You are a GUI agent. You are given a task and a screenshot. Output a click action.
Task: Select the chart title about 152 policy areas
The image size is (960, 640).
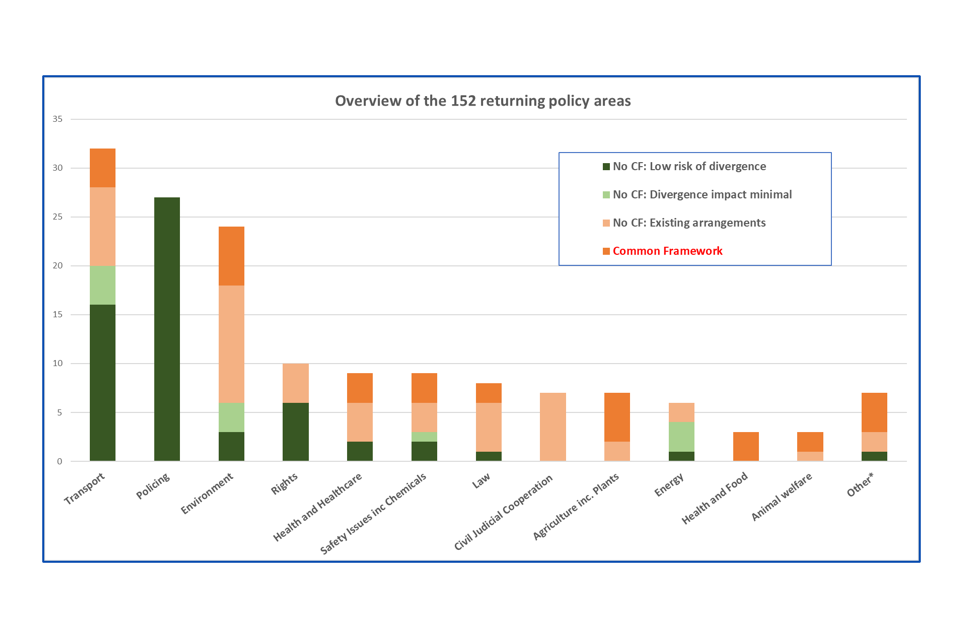pos(482,101)
